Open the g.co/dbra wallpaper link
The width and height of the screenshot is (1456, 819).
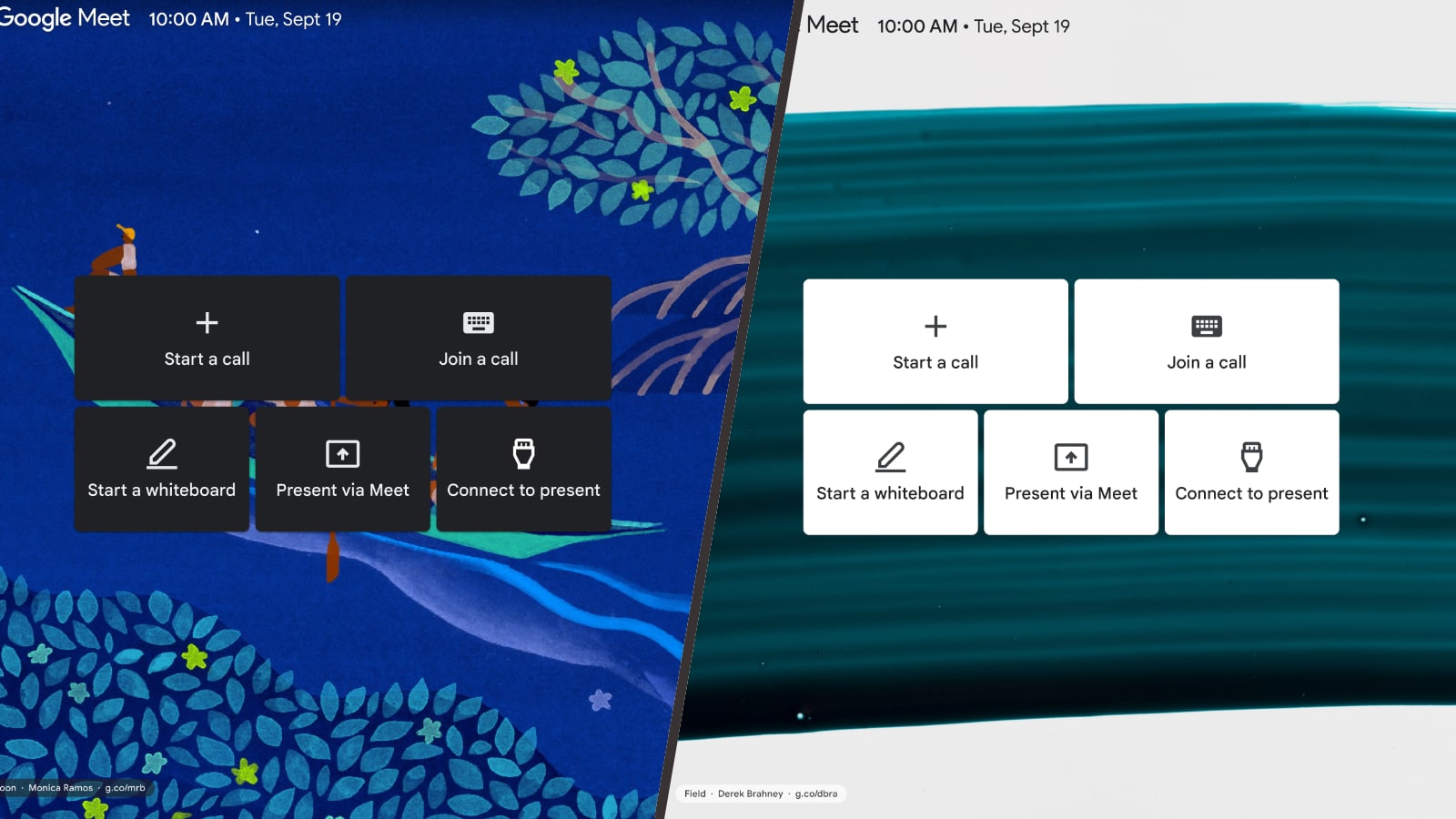pos(818,794)
